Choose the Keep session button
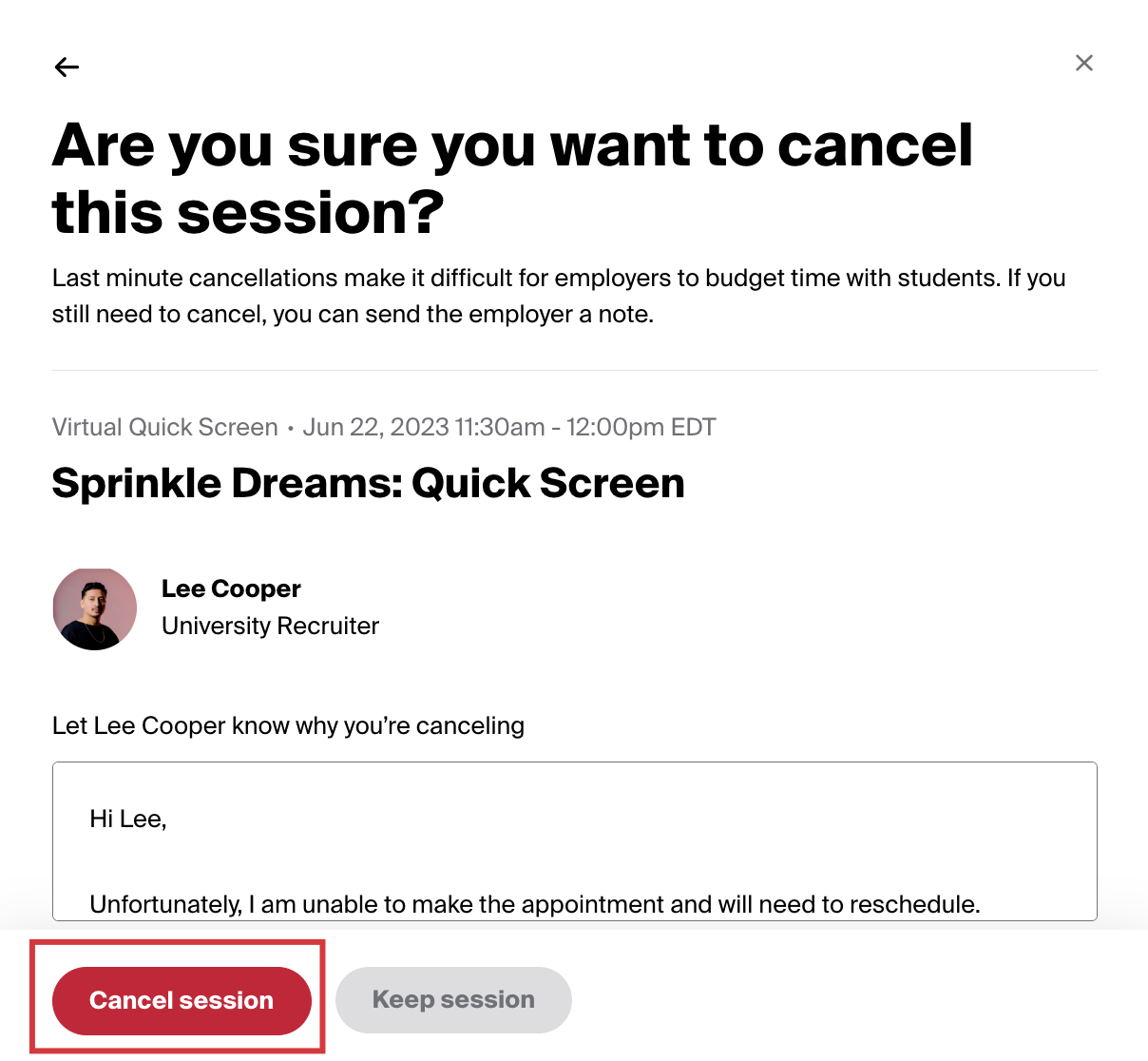 point(453,999)
